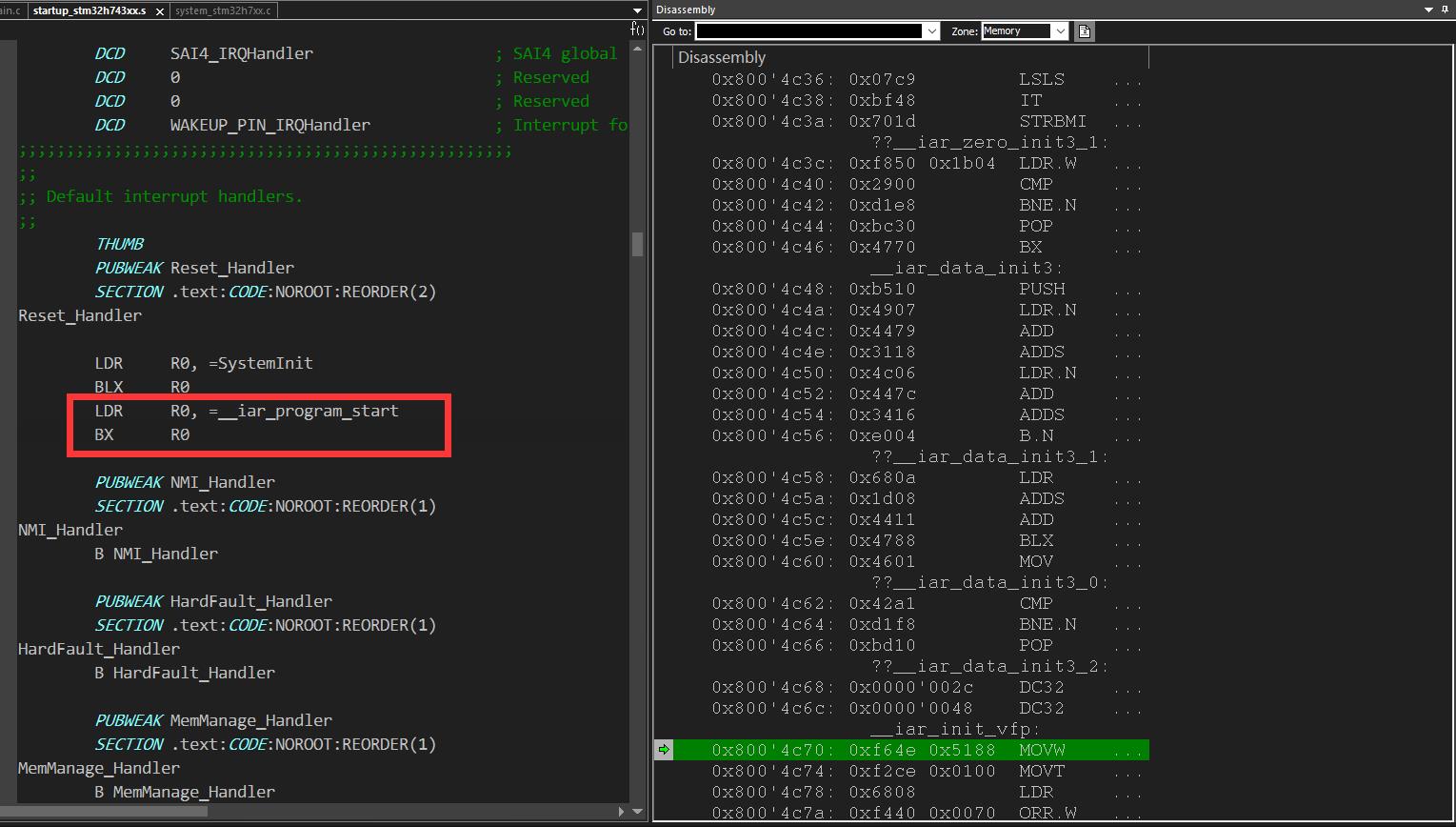Click the Go to address input field

tap(810, 31)
